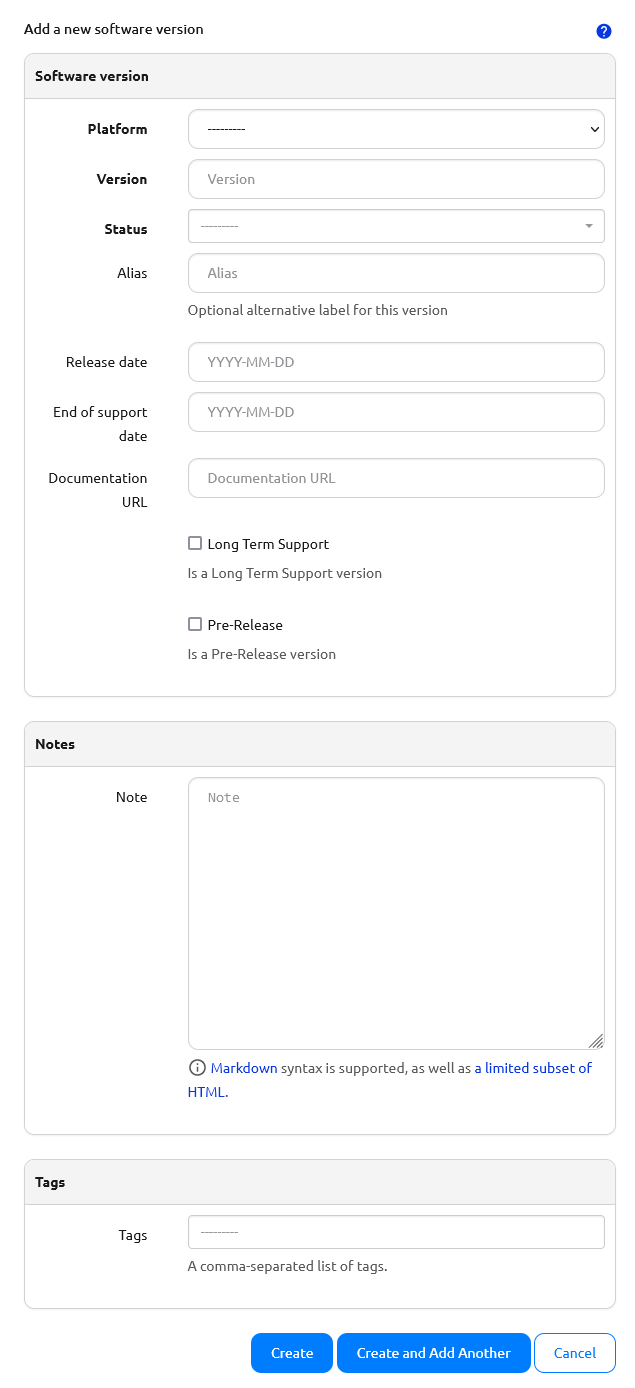Check the Pre-Release checkbox

point(195,624)
